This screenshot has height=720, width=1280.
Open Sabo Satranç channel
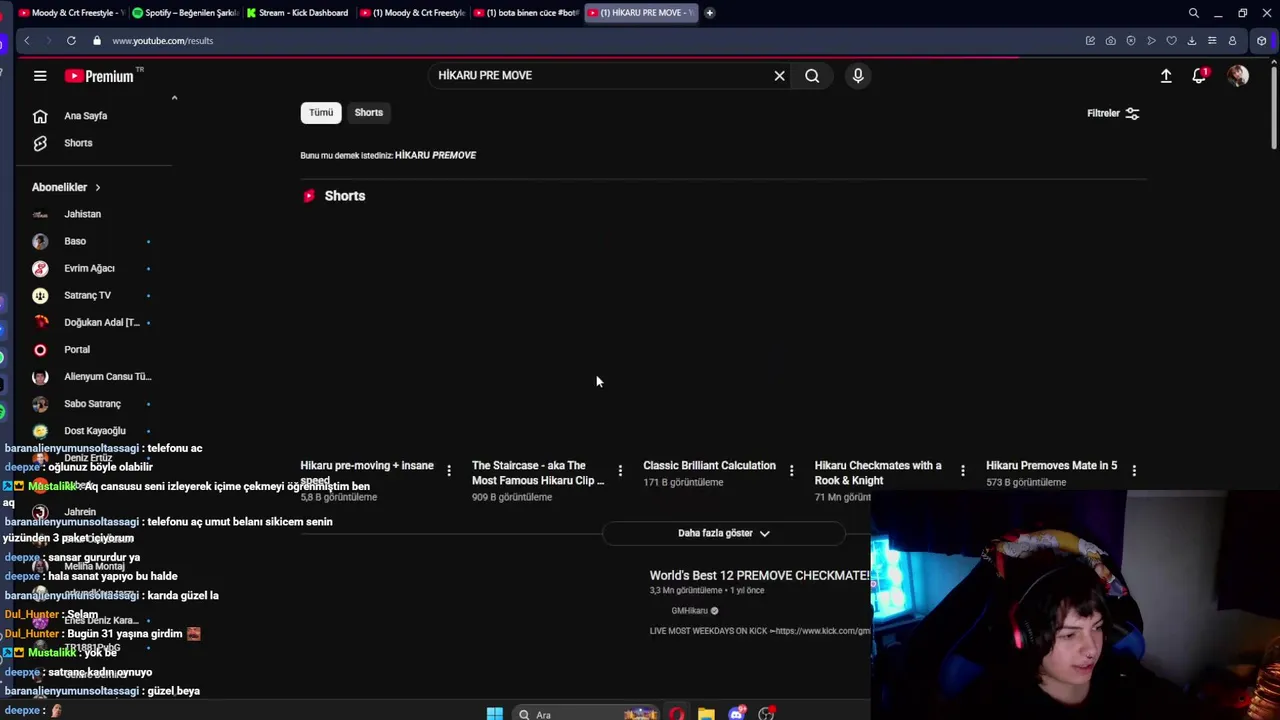[92, 404]
